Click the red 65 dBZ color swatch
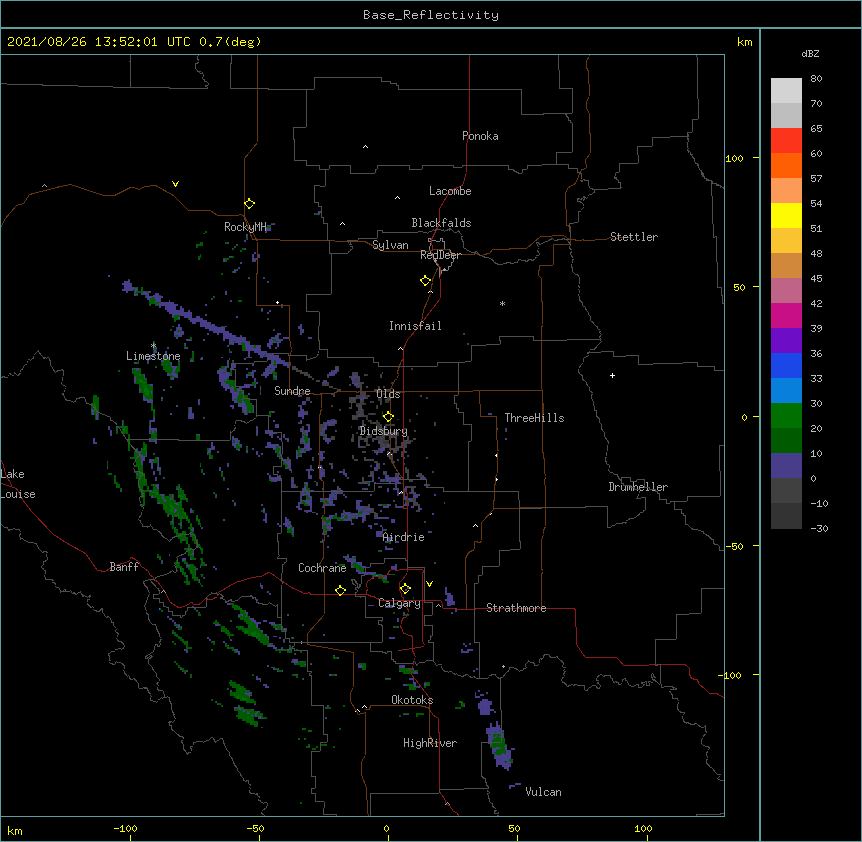The image size is (862, 842). point(786,141)
